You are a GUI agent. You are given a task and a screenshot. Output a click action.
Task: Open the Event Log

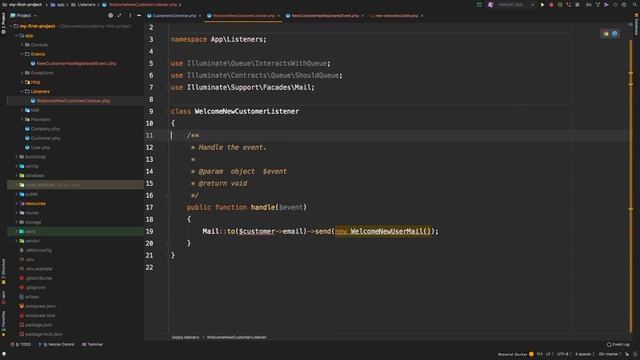618,344
